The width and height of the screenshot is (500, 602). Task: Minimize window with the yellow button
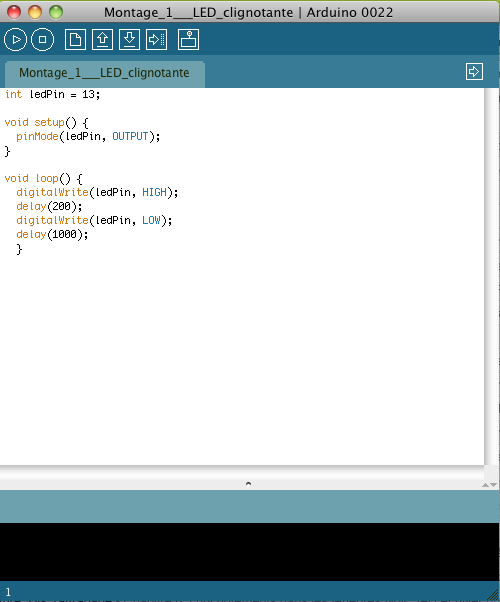tap(35, 12)
